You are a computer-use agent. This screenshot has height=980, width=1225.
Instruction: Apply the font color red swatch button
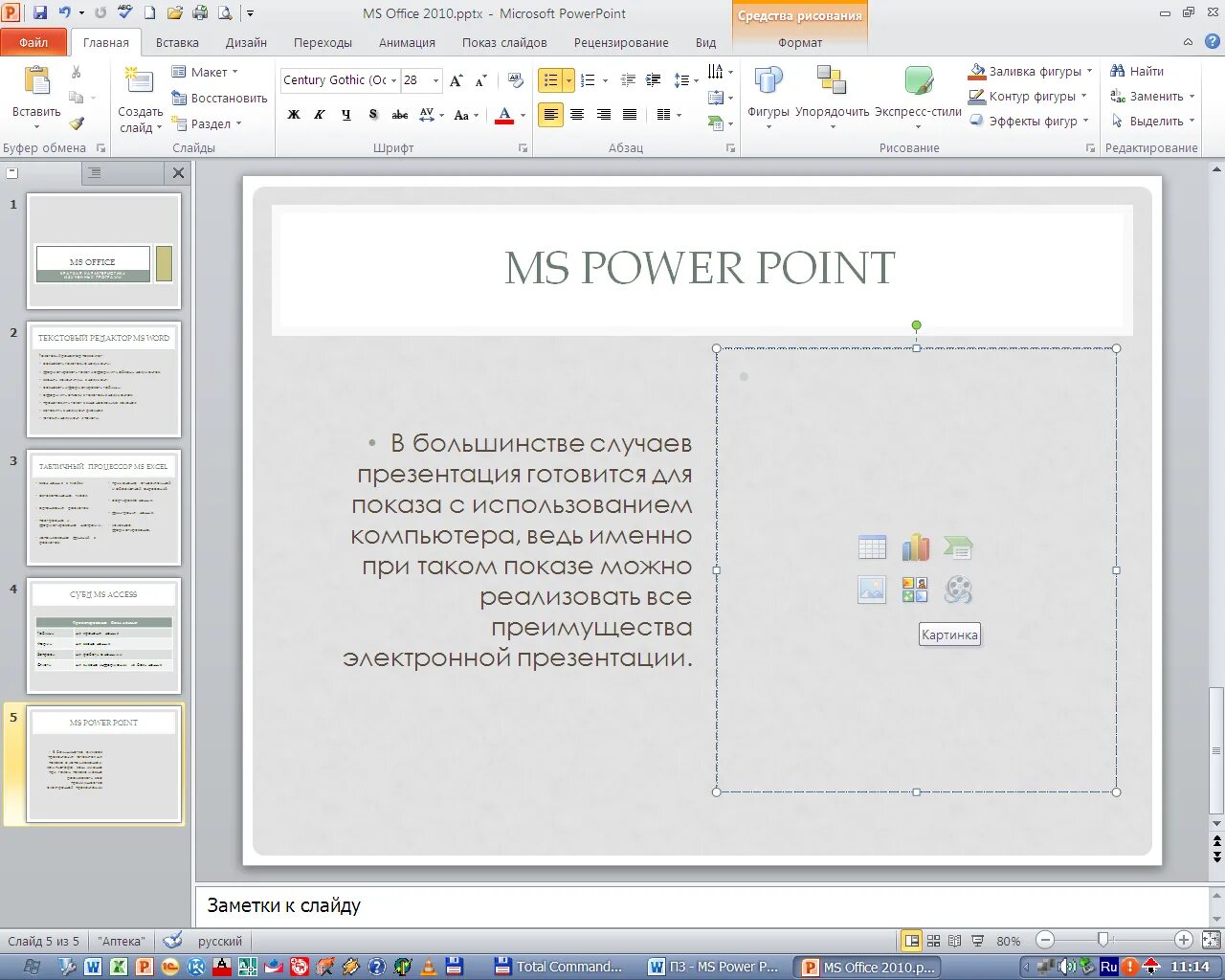click(504, 115)
